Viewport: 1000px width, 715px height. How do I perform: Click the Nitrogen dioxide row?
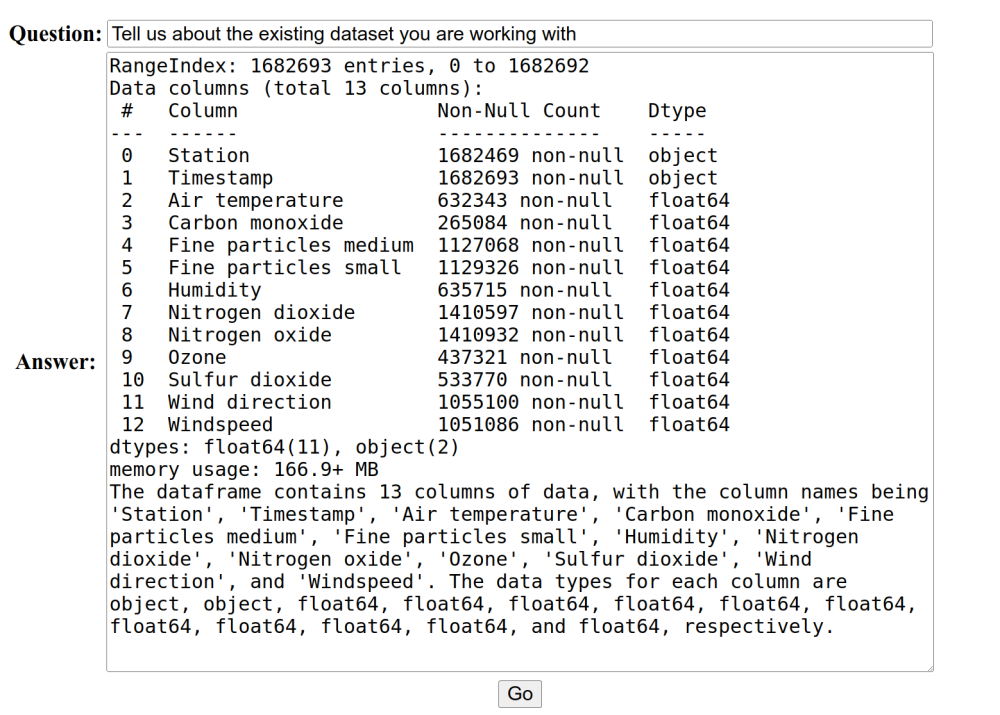tap(261, 312)
